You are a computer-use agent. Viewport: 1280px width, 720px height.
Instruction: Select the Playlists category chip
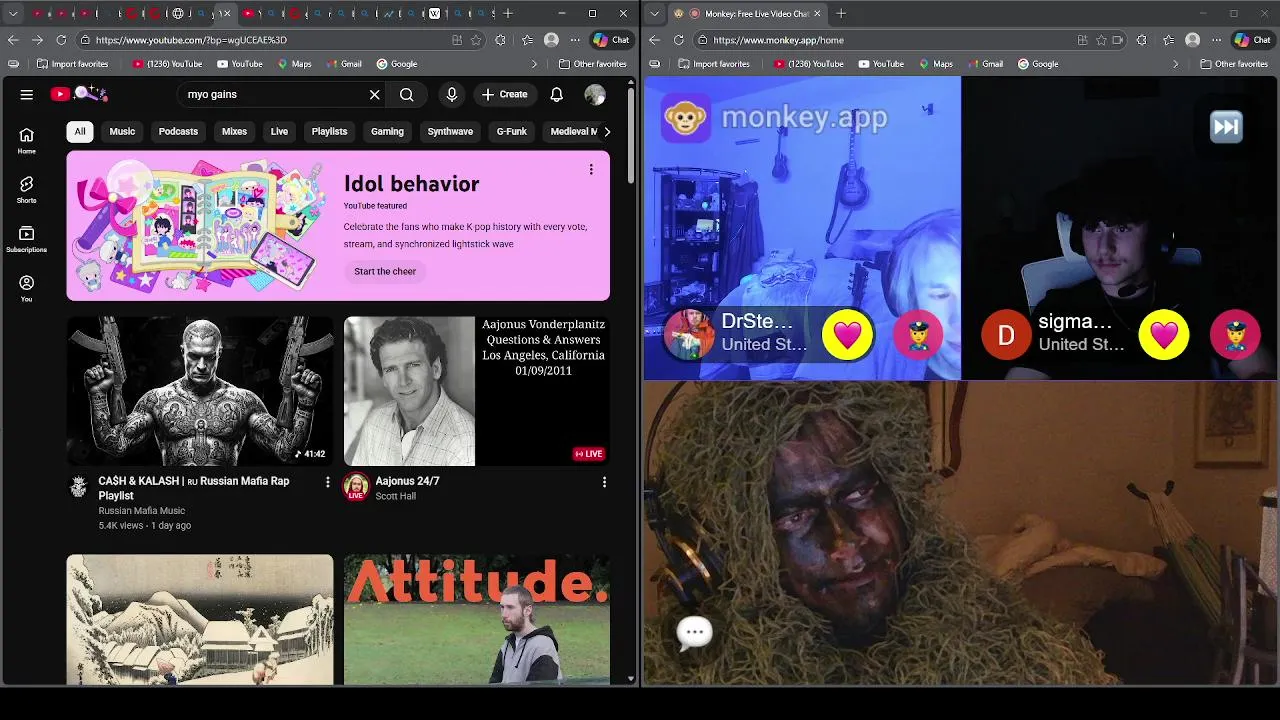point(329,131)
